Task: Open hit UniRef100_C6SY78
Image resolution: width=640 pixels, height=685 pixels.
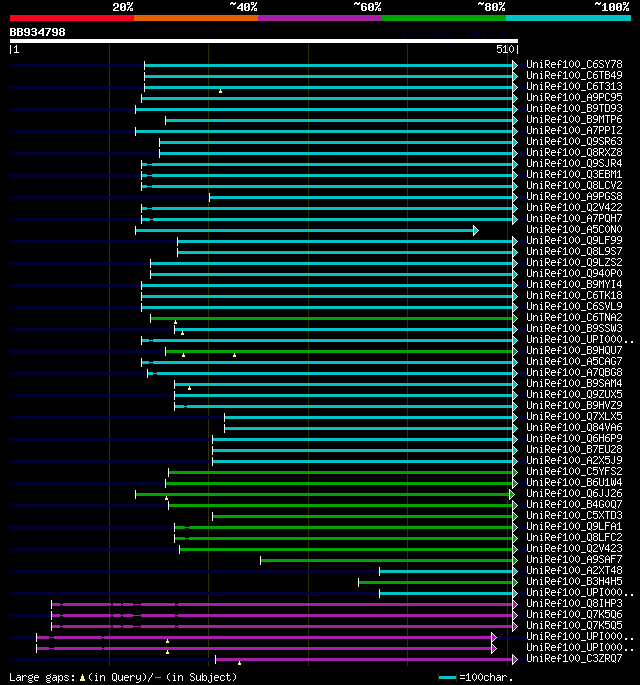Action: tap(574, 64)
